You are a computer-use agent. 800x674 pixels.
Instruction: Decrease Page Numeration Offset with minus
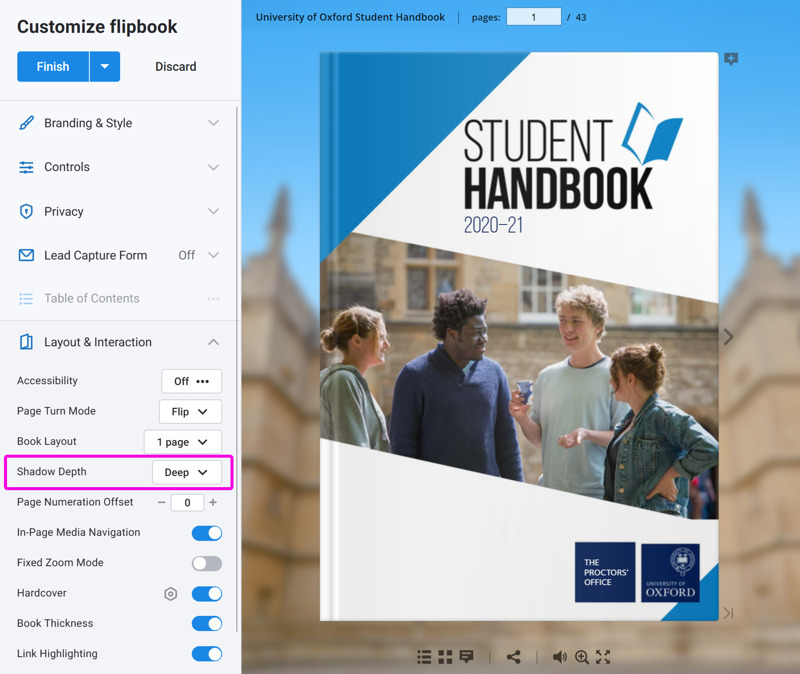(x=161, y=503)
